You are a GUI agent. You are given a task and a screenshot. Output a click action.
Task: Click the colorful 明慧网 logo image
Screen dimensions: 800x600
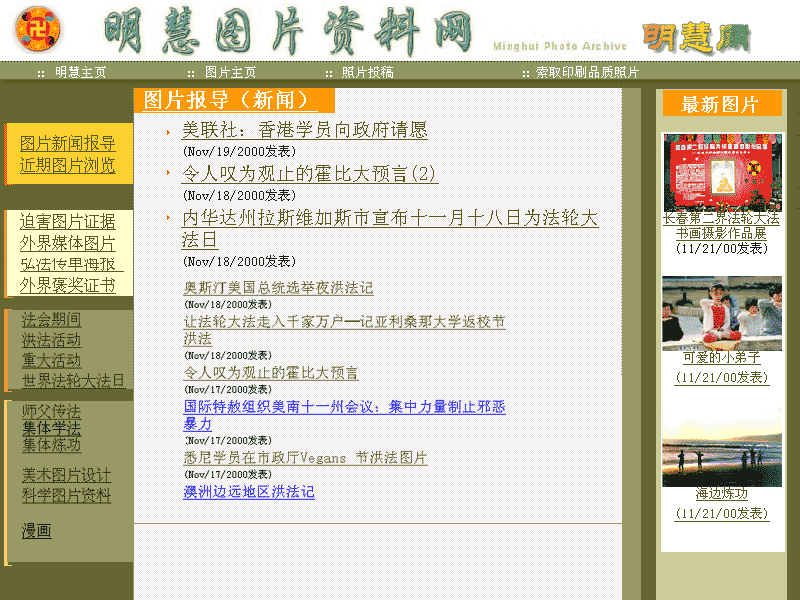pos(695,38)
